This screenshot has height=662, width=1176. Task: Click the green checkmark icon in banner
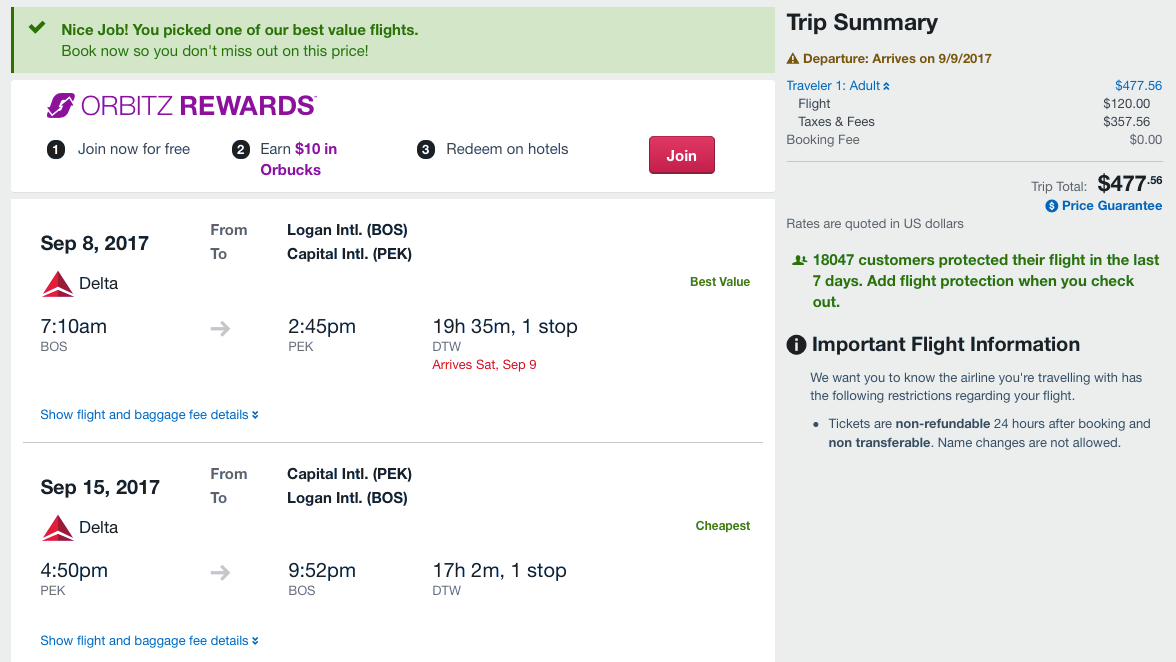37,28
